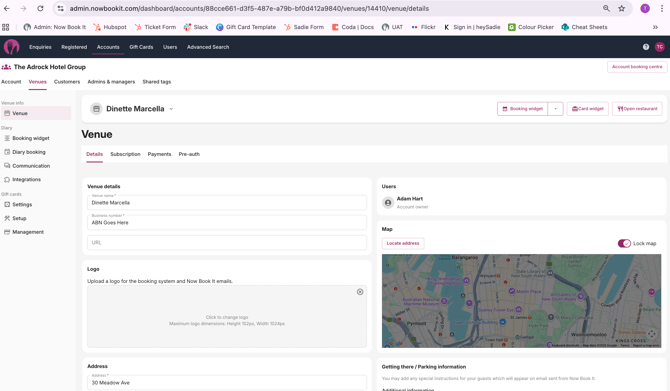Click the Account booking centre button

point(637,67)
